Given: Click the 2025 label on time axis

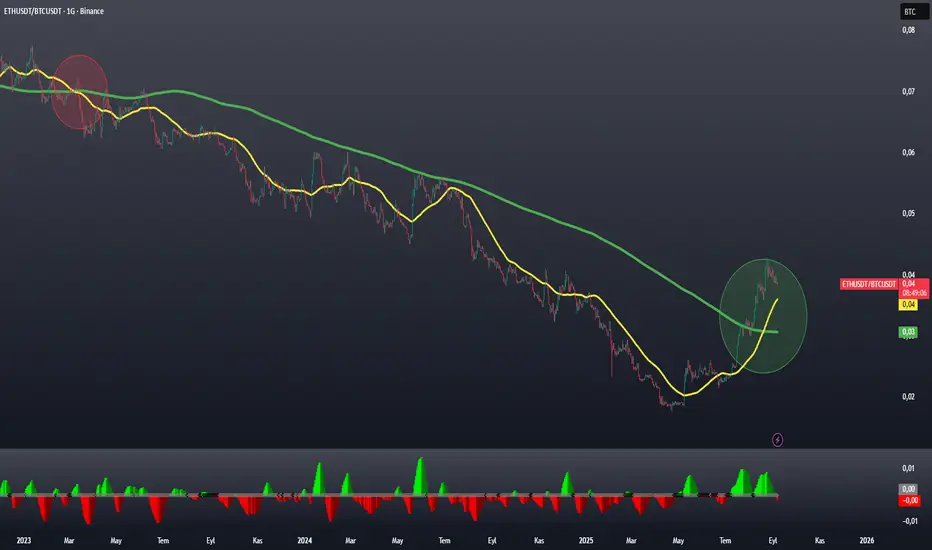Looking at the screenshot, I should (x=586, y=540).
